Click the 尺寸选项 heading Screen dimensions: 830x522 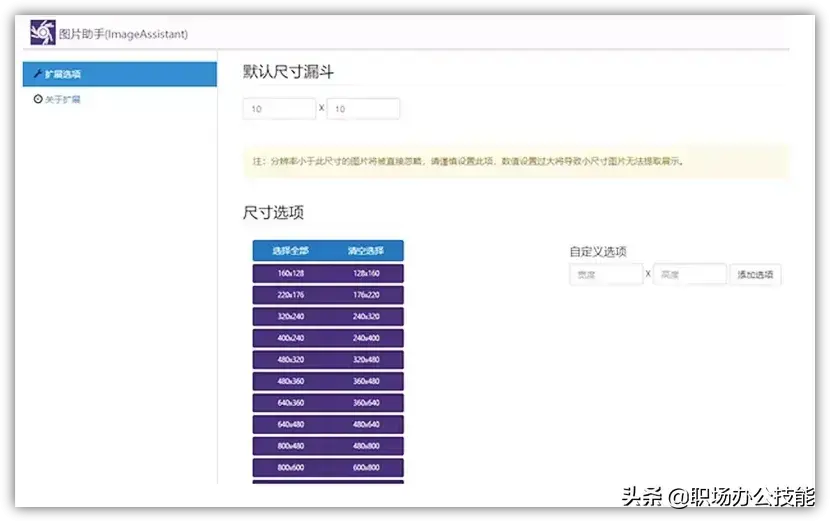273,213
